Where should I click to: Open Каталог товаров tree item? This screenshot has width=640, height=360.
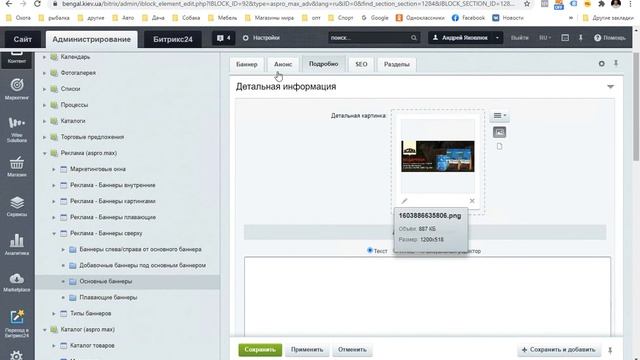click(92, 346)
